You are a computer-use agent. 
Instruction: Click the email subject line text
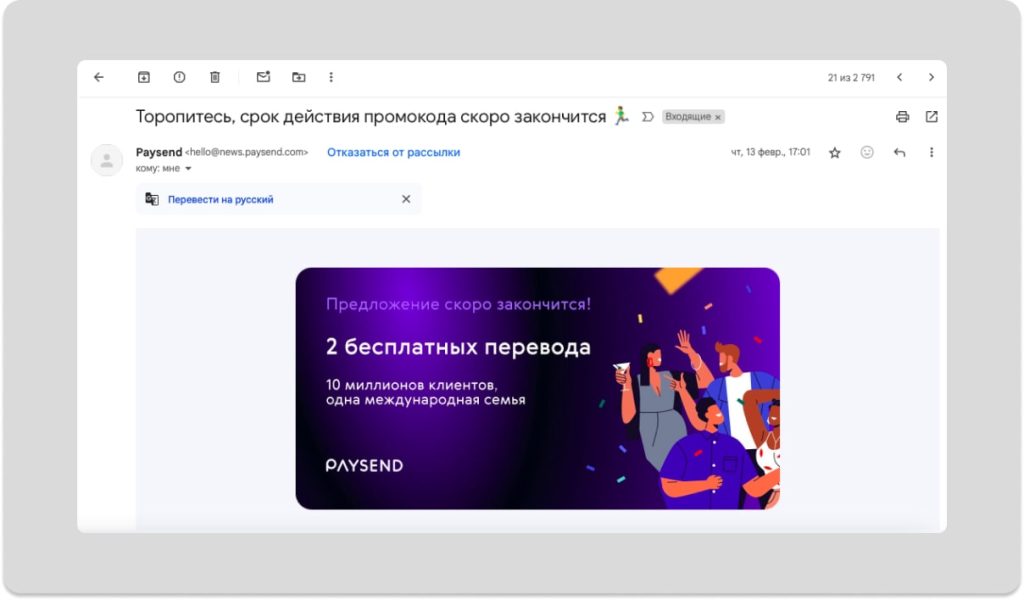pyautogui.click(x=370, y=117)
